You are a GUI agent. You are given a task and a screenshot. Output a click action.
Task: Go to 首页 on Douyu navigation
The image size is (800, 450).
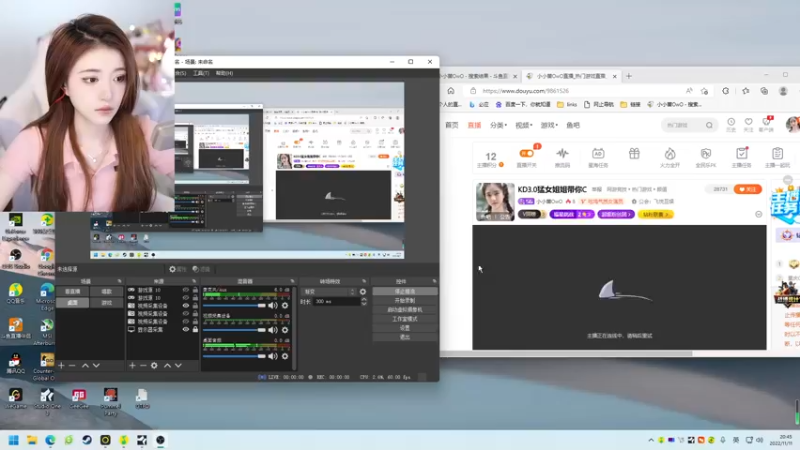[452, 125]
